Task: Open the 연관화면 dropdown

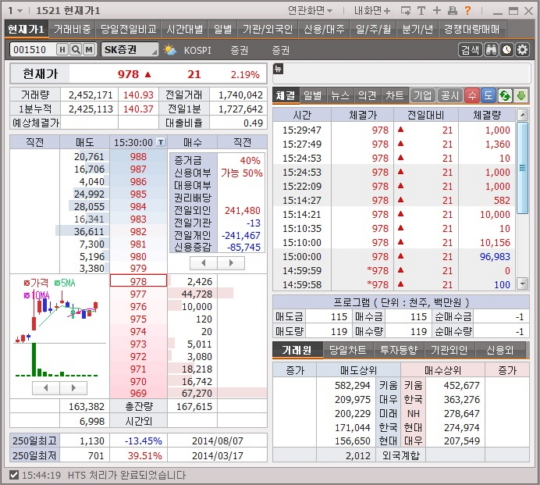Action: coord(310,11)
